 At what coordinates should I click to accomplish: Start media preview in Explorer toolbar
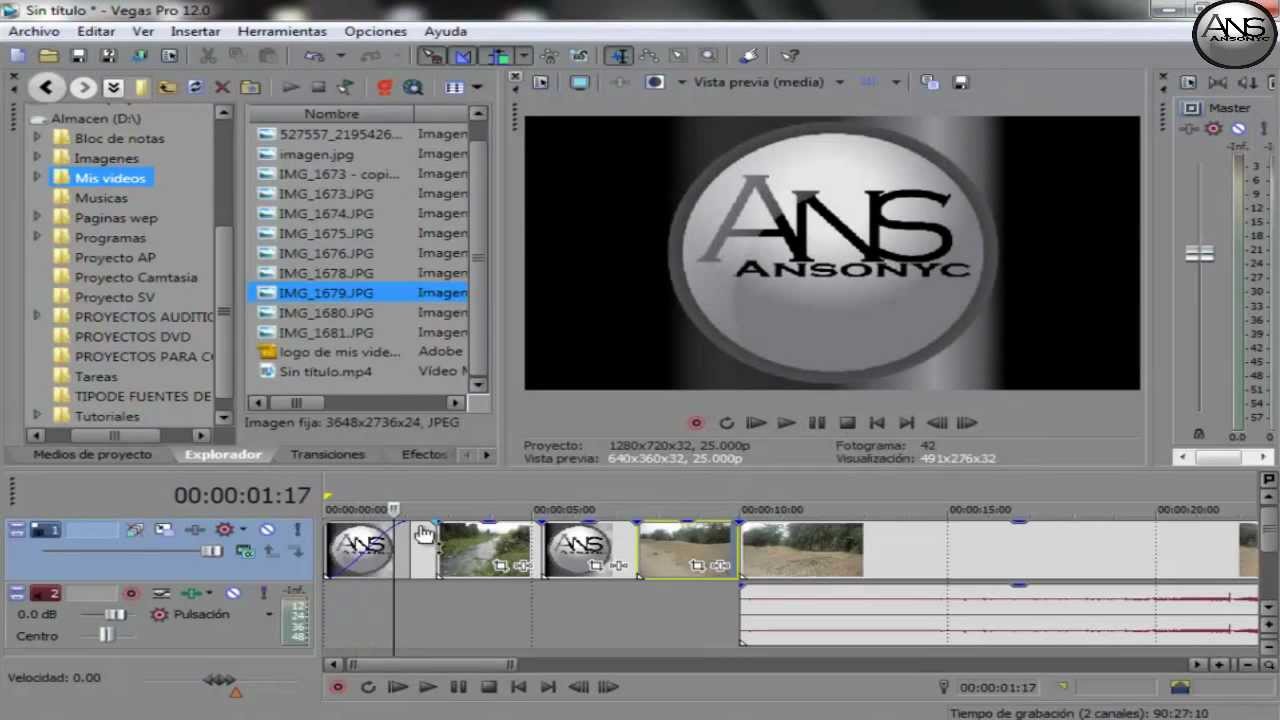[290, 88]
